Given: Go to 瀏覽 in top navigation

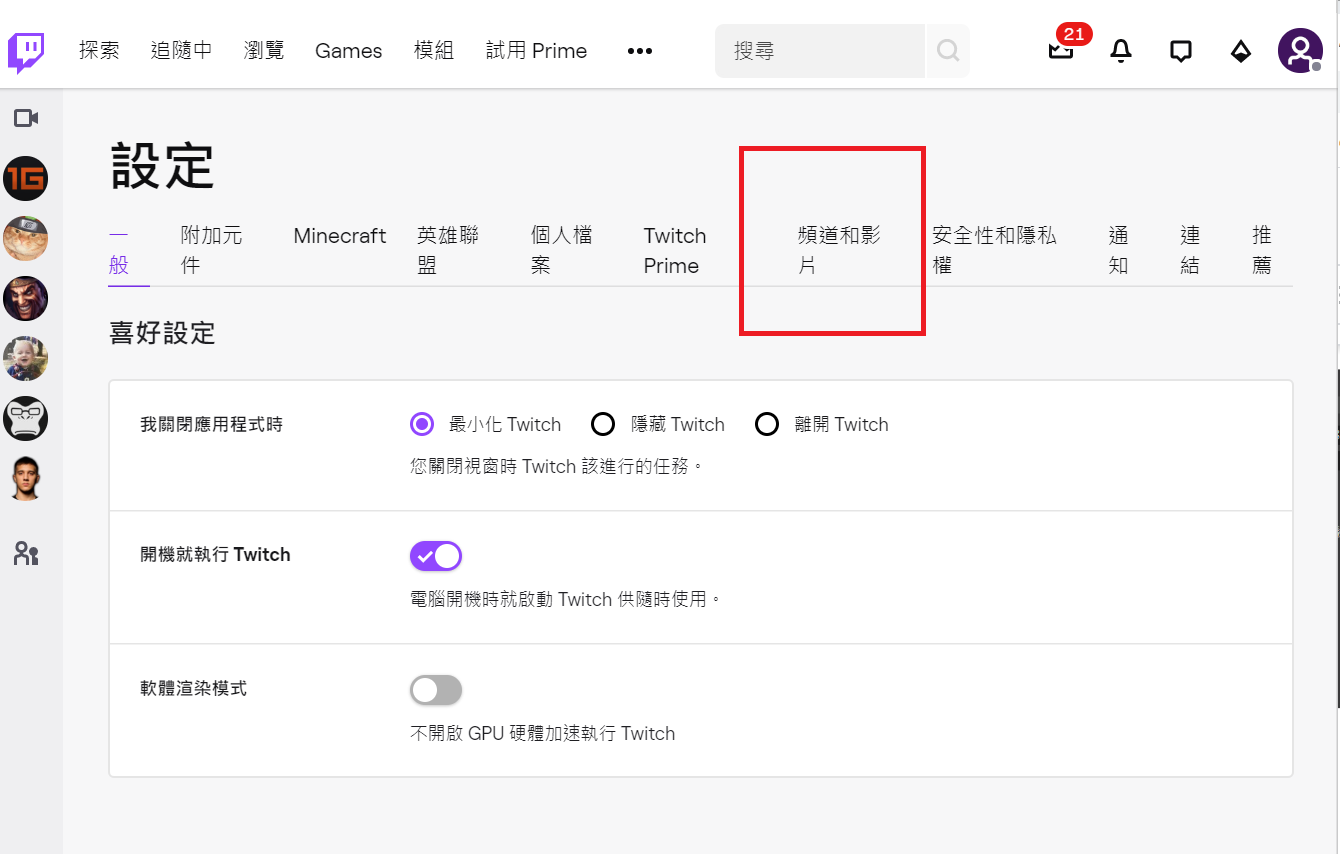Looking at the screenshot, I should (x=264, y=51).
